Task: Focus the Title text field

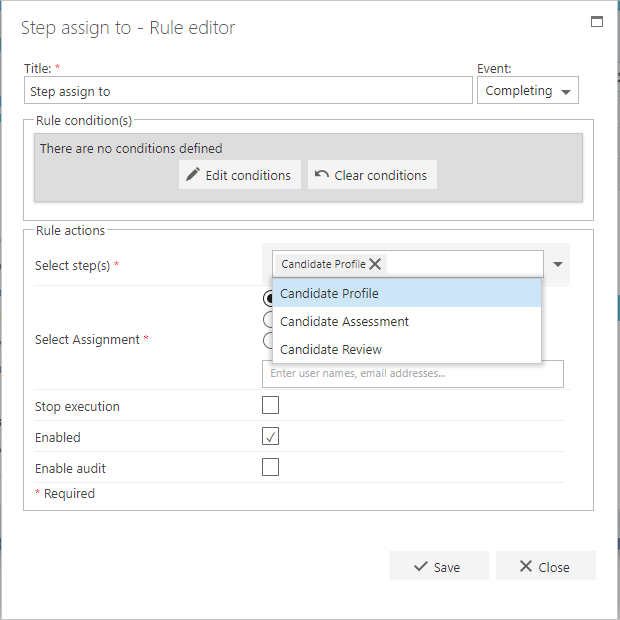Action: pos(248,91)
